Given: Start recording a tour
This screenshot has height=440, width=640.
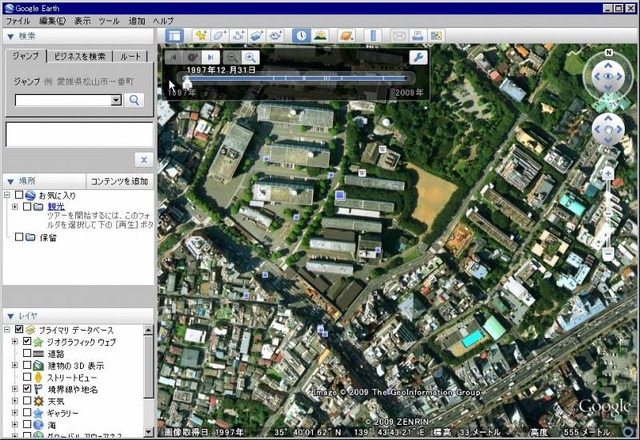Looking at the screenshot, I should pyautogui.click(x=276, y=36).
